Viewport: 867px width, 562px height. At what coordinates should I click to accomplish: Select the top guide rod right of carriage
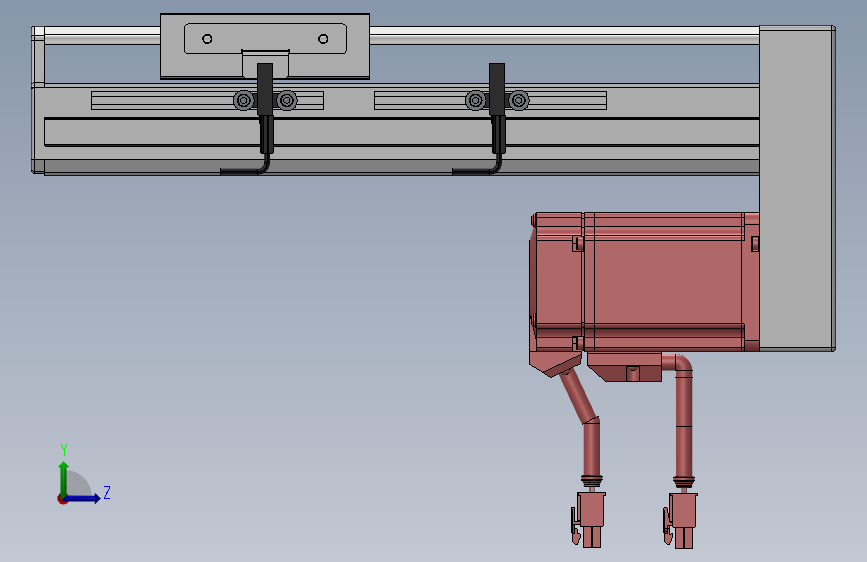tap(564, 35)
